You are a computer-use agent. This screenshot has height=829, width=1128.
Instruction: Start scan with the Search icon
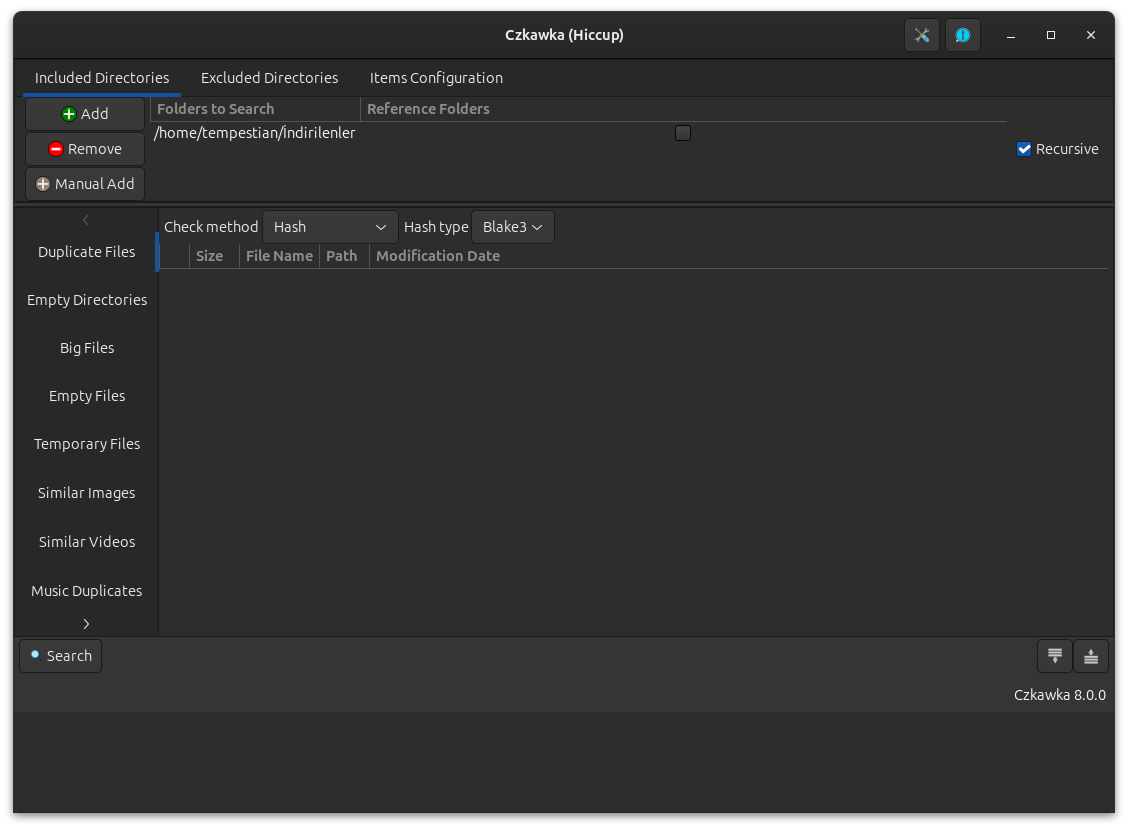pyautogui.click(x=36, y=656)
